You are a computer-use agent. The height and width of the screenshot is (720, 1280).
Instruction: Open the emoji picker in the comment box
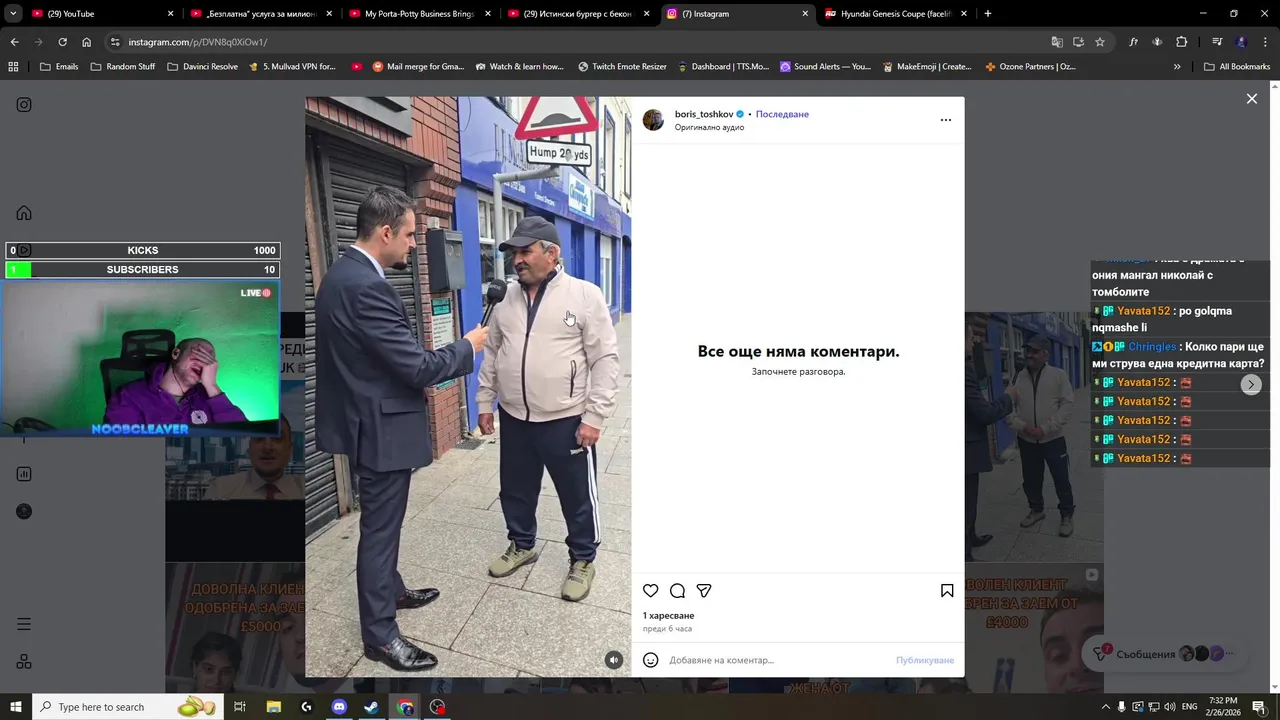pyautogui.click(x=651, y=660)
